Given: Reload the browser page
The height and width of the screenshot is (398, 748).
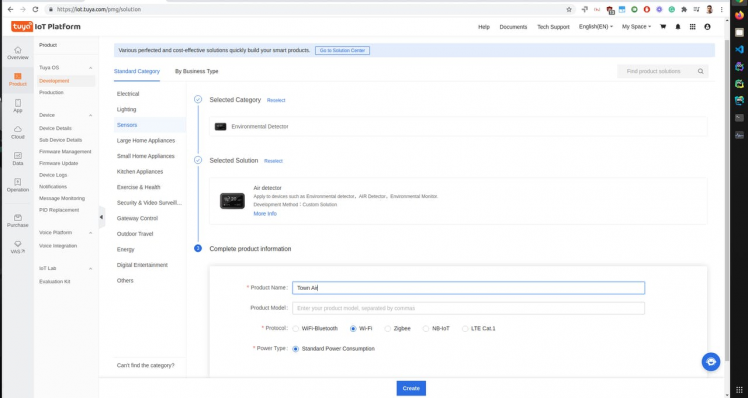Looking at the screenshot, I should click(x=35, y=9).
